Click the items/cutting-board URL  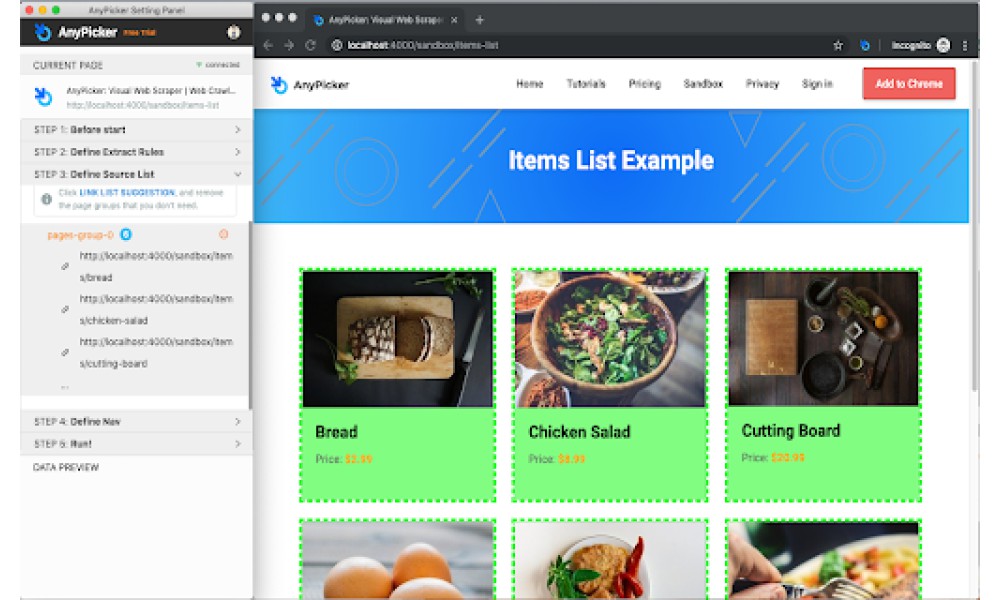coord(156,353)
